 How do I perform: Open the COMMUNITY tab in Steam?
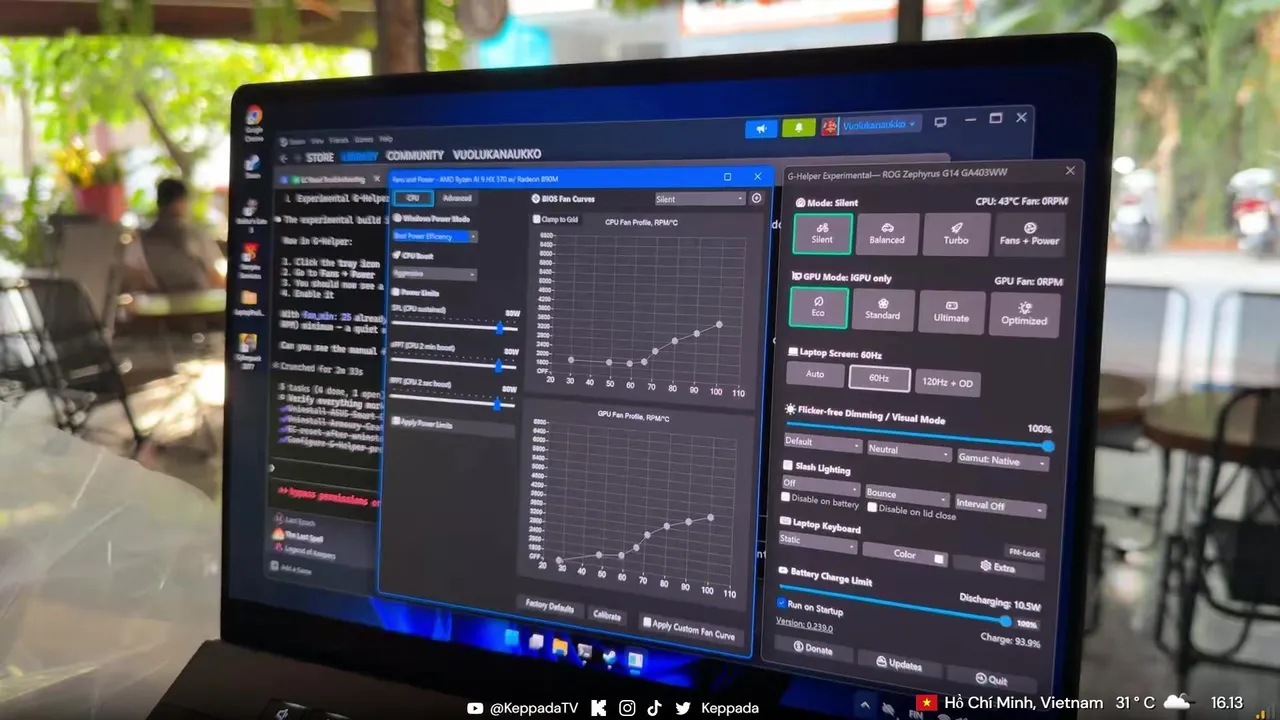click(x=415, y=156)
